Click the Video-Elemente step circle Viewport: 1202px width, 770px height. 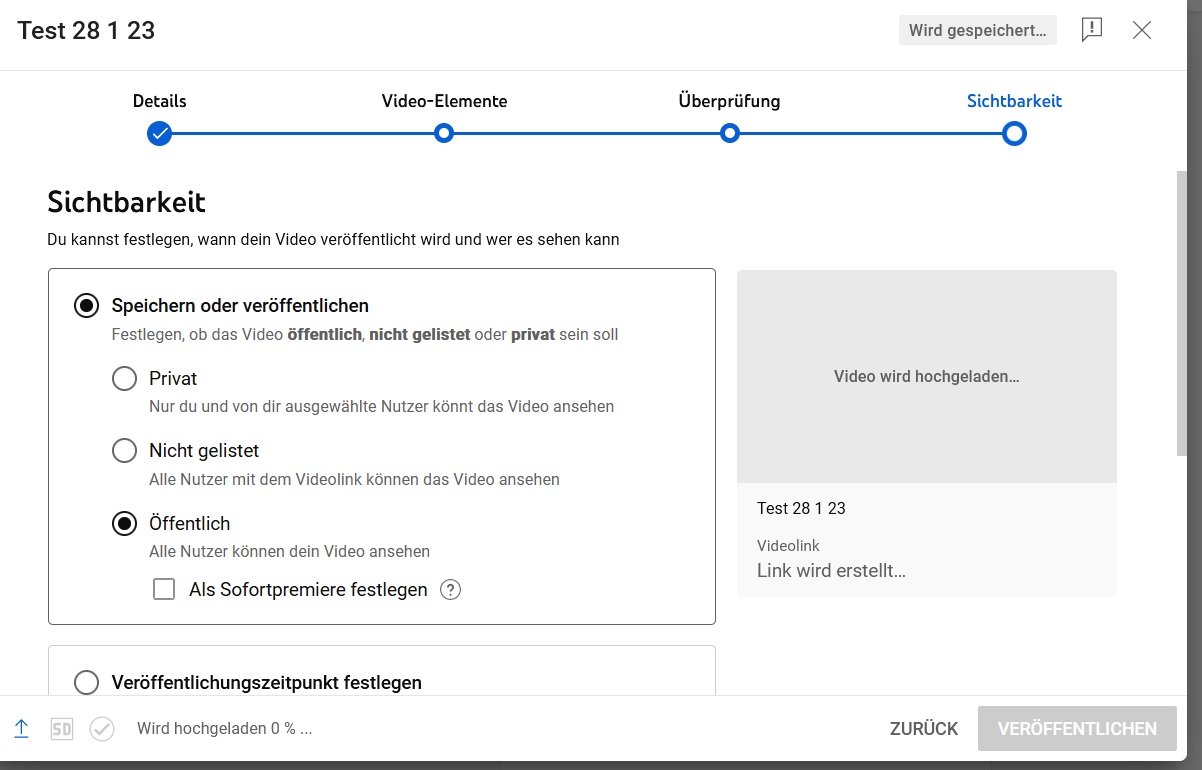click(444, 133)
